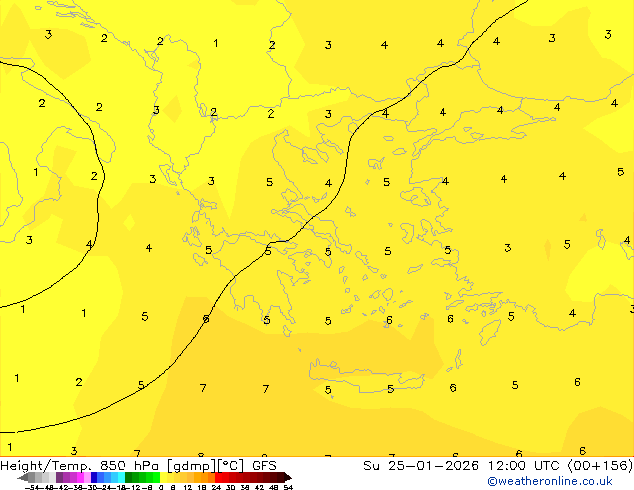
Task: Click the dark blue legend swatch
Action: (94, 477)
